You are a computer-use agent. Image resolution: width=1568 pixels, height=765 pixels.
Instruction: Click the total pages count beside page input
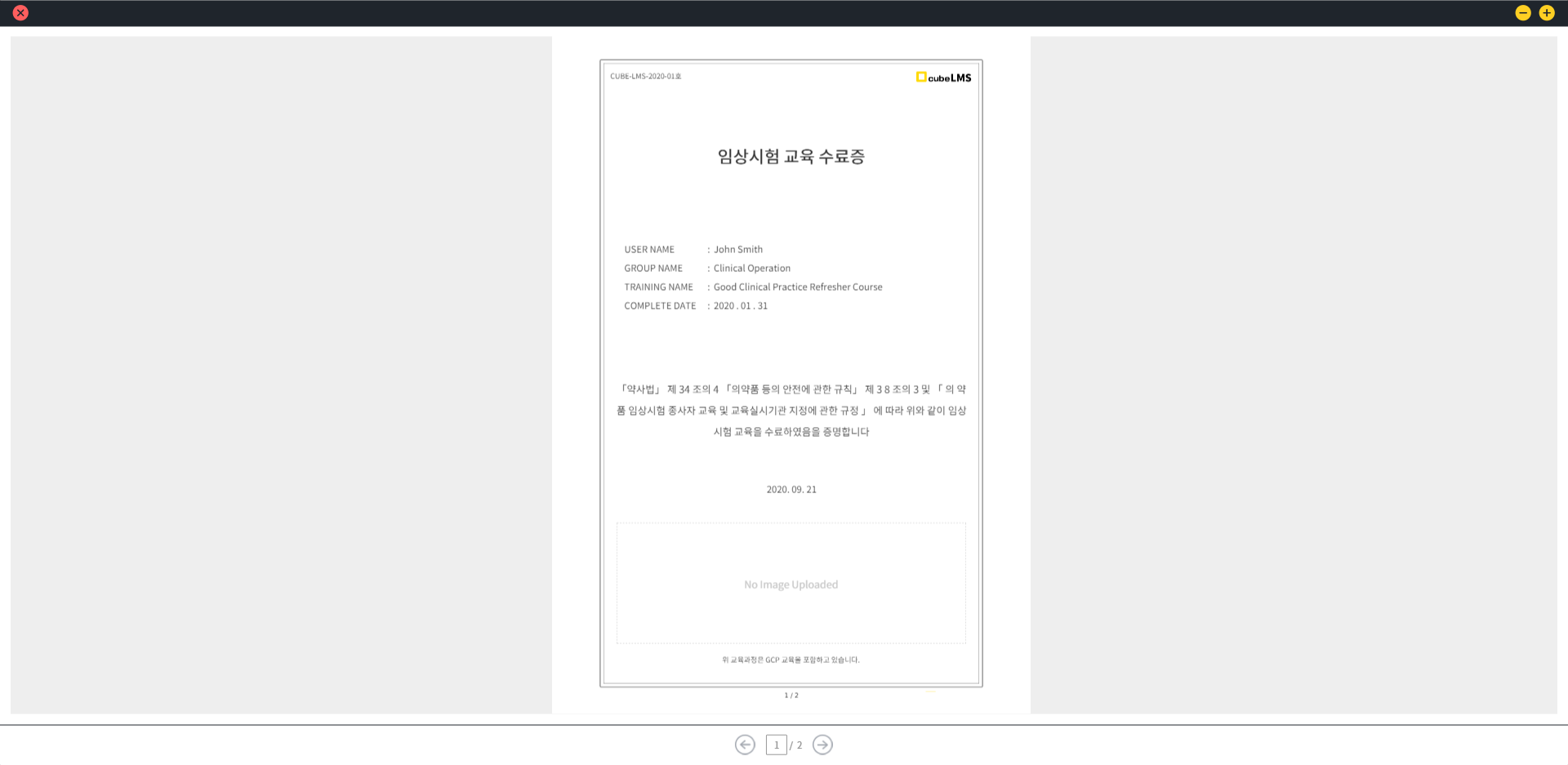coord(800,745)
